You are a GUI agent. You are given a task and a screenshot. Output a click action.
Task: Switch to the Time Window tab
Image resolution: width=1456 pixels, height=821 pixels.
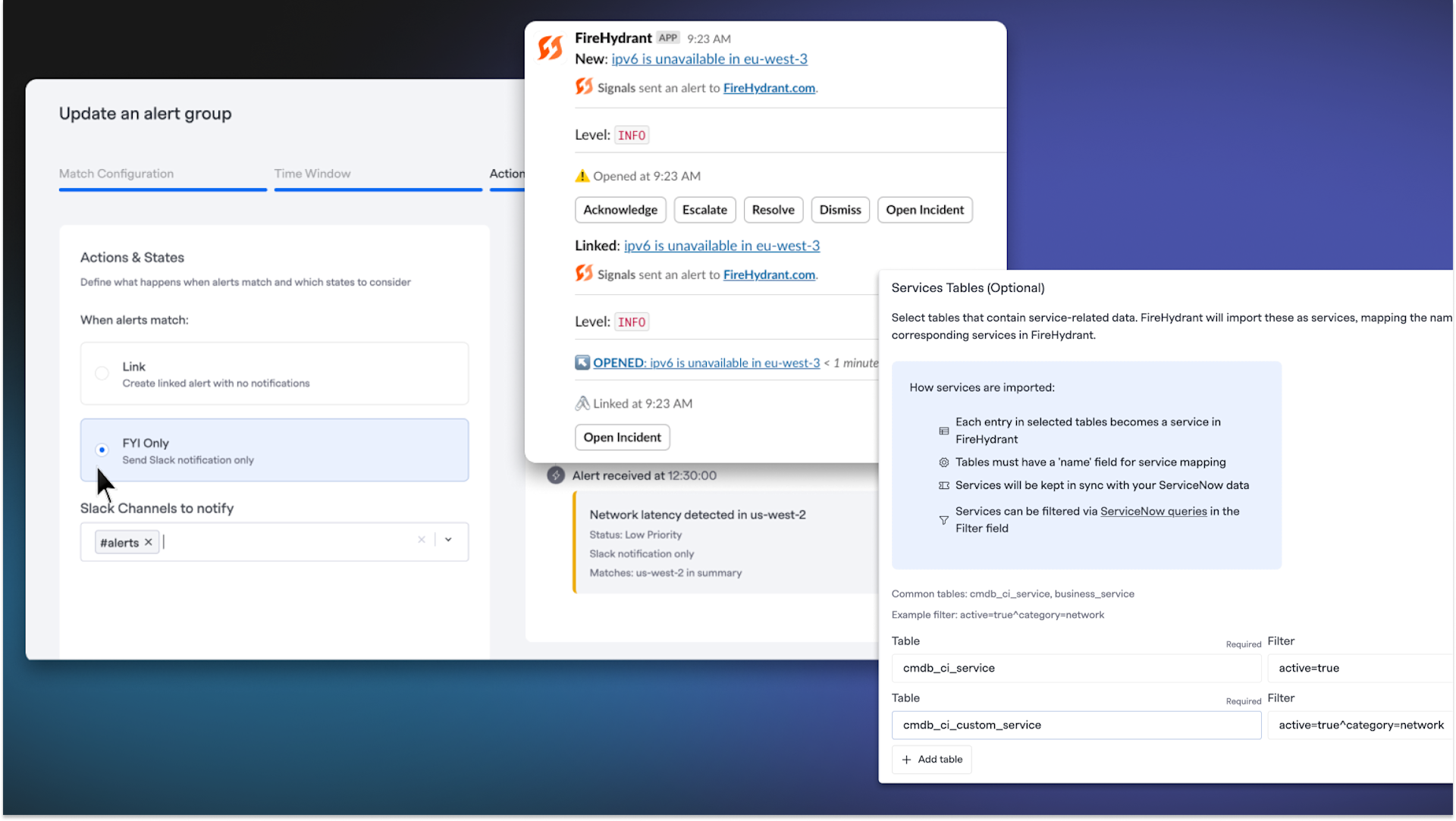[312, 174]
